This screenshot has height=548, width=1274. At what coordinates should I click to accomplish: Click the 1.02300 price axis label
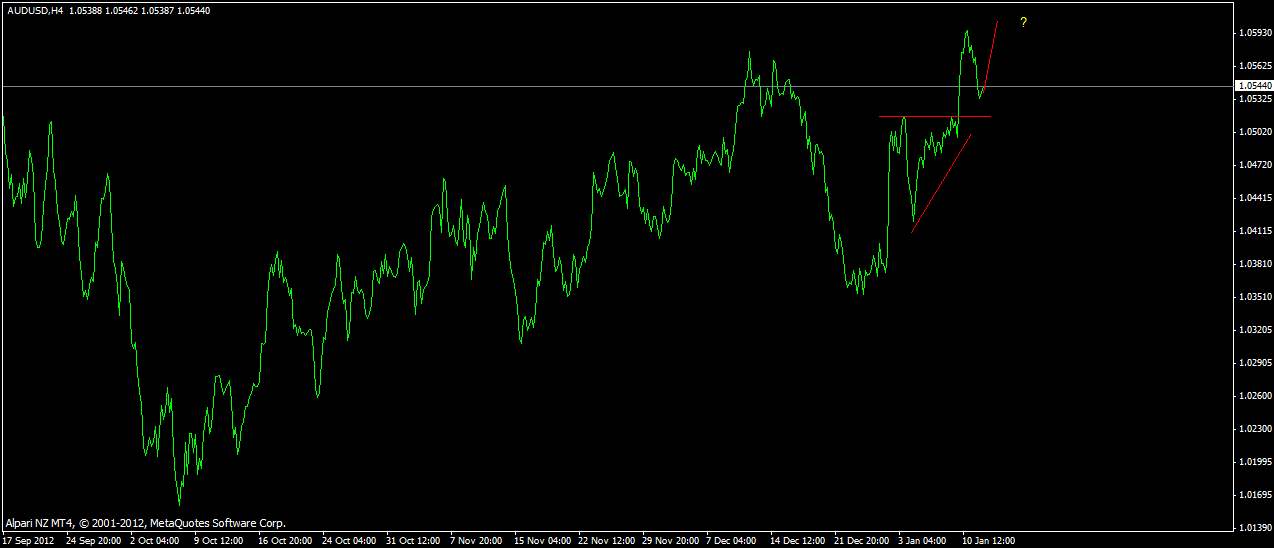pyautogui.click(x=1254, y=429)
